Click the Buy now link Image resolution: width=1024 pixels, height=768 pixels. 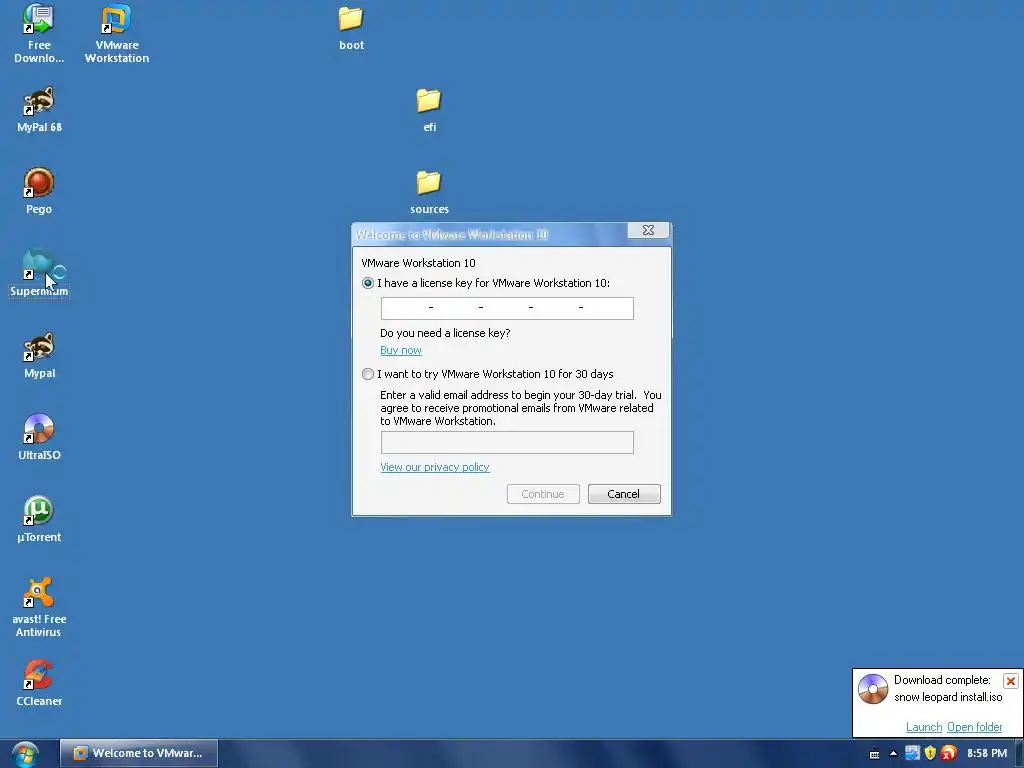[x=401, y=350]
